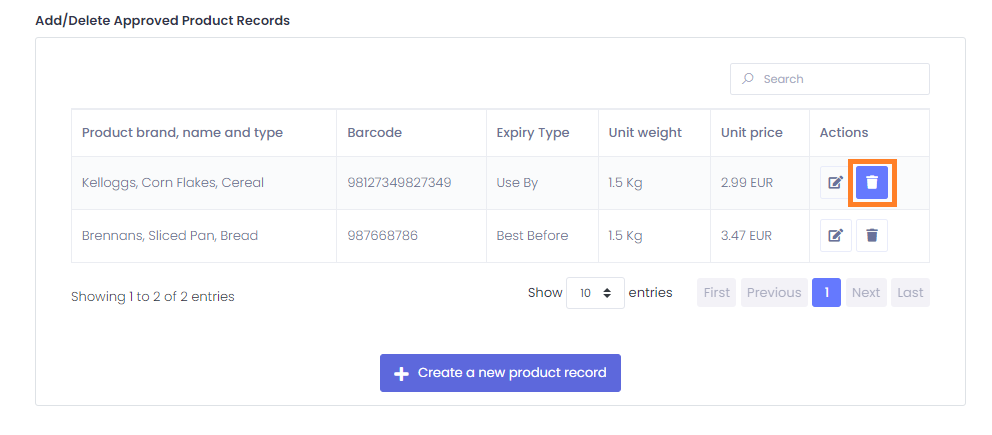Sort by Barcode column header
The image size is (992, 435).
[x=375, y=133]
